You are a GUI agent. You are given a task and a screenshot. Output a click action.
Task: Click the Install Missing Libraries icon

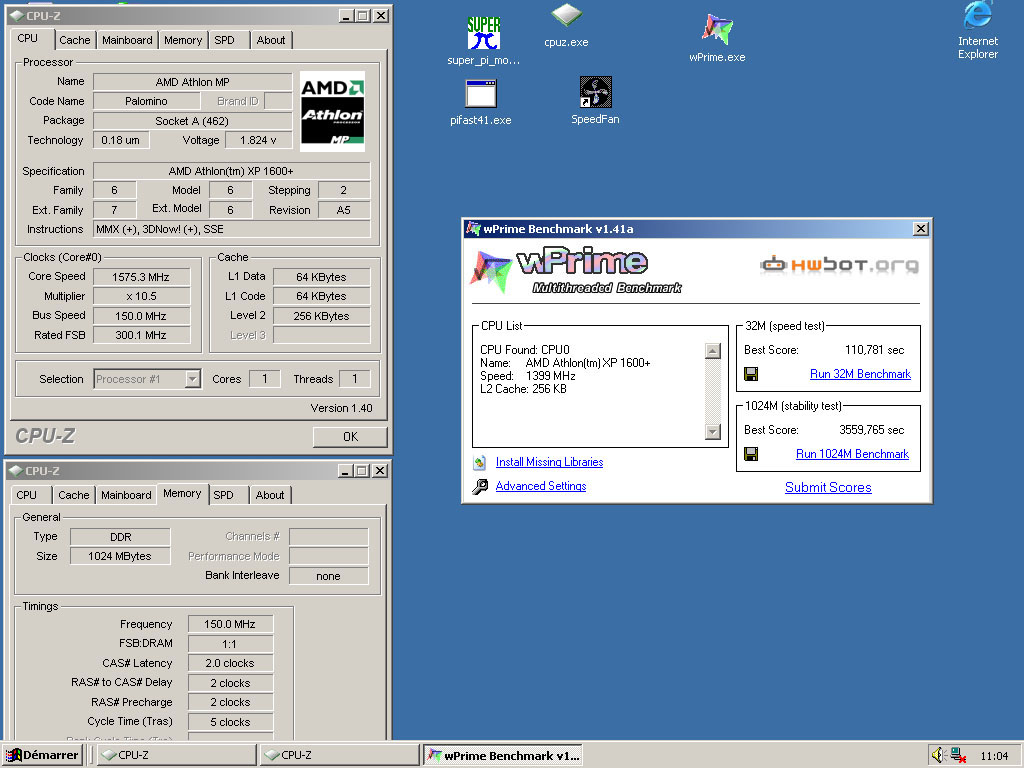coord(480,462)
